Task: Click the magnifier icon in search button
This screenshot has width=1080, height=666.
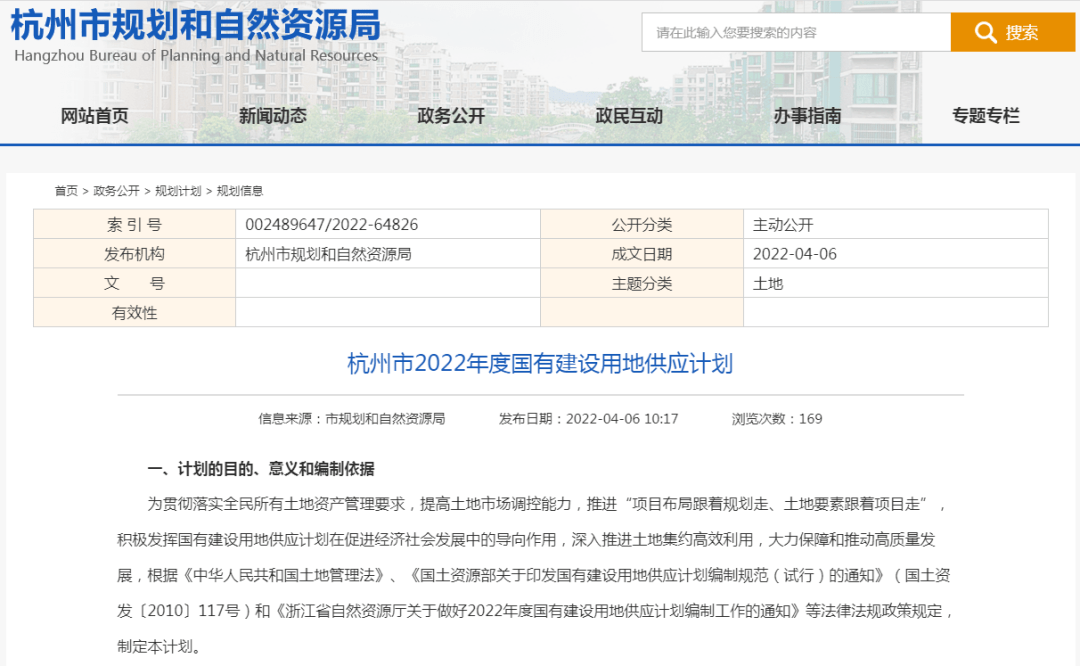Action: tap(986, 32)
